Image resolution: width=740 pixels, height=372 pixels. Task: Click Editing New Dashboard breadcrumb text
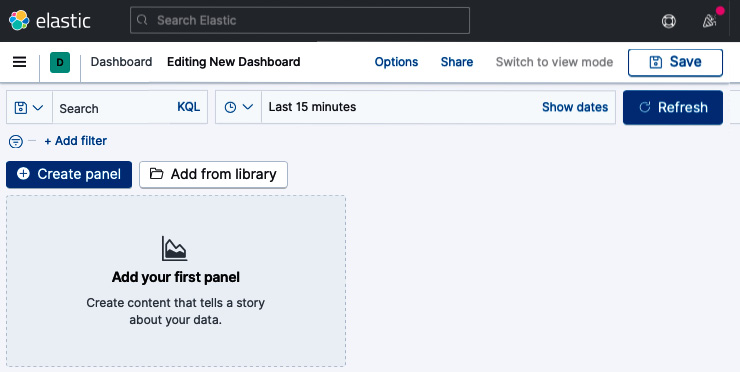234,62
